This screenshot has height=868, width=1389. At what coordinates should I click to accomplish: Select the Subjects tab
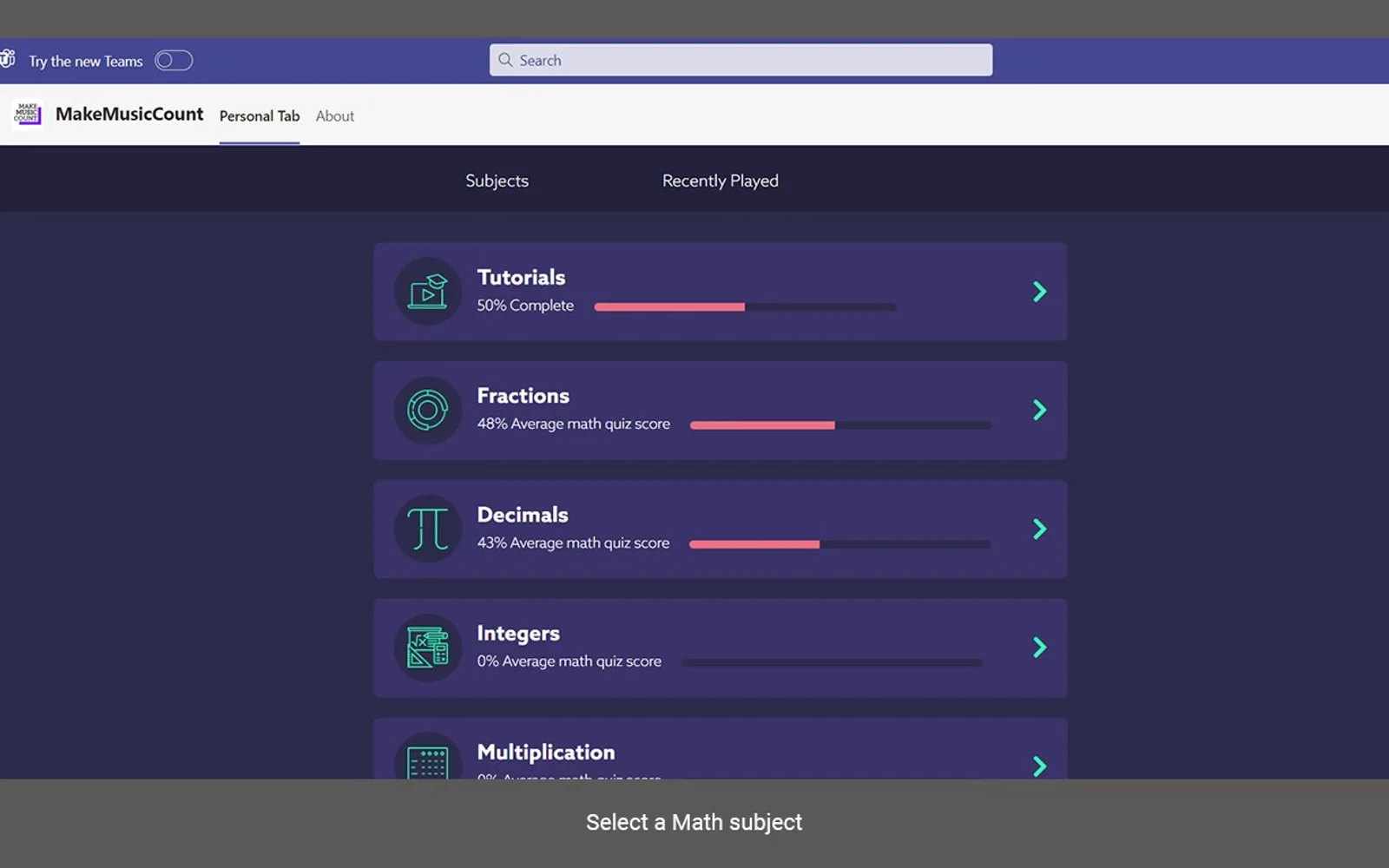coord(497,181)
